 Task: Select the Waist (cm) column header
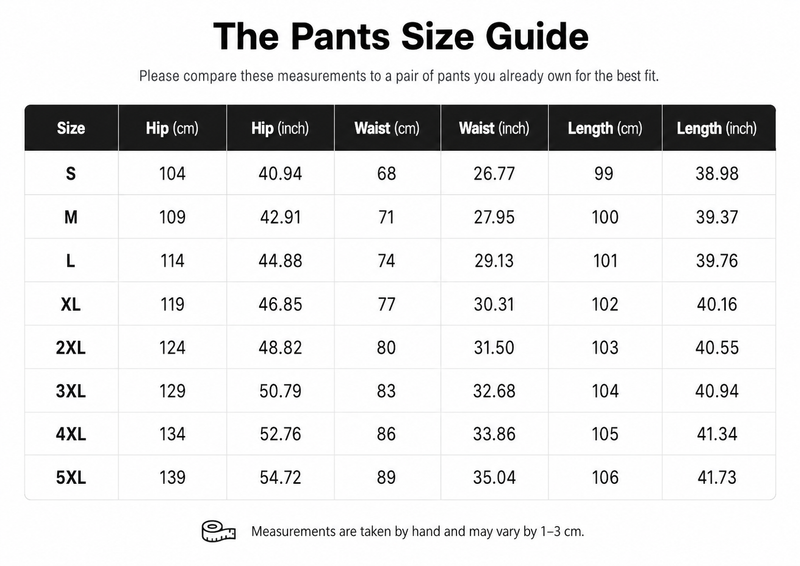(387, 128)
